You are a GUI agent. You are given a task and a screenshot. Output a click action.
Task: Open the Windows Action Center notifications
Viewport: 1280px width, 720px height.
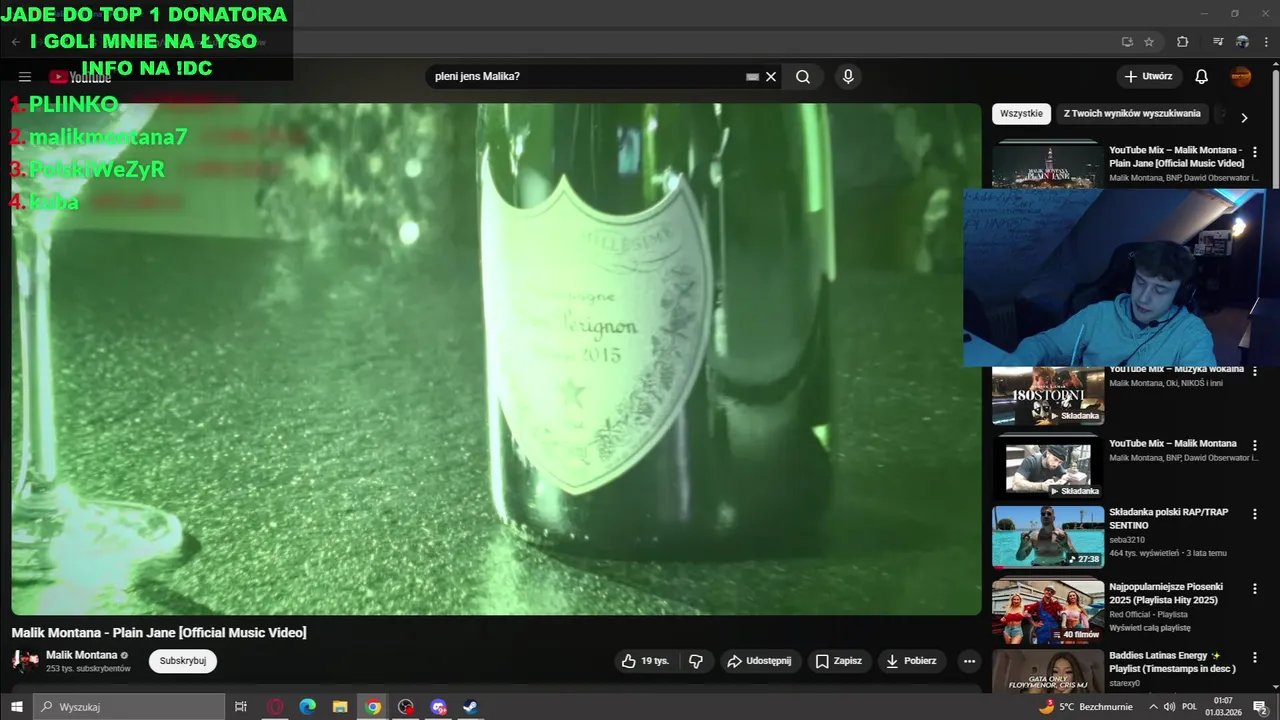click(1260, 707)
